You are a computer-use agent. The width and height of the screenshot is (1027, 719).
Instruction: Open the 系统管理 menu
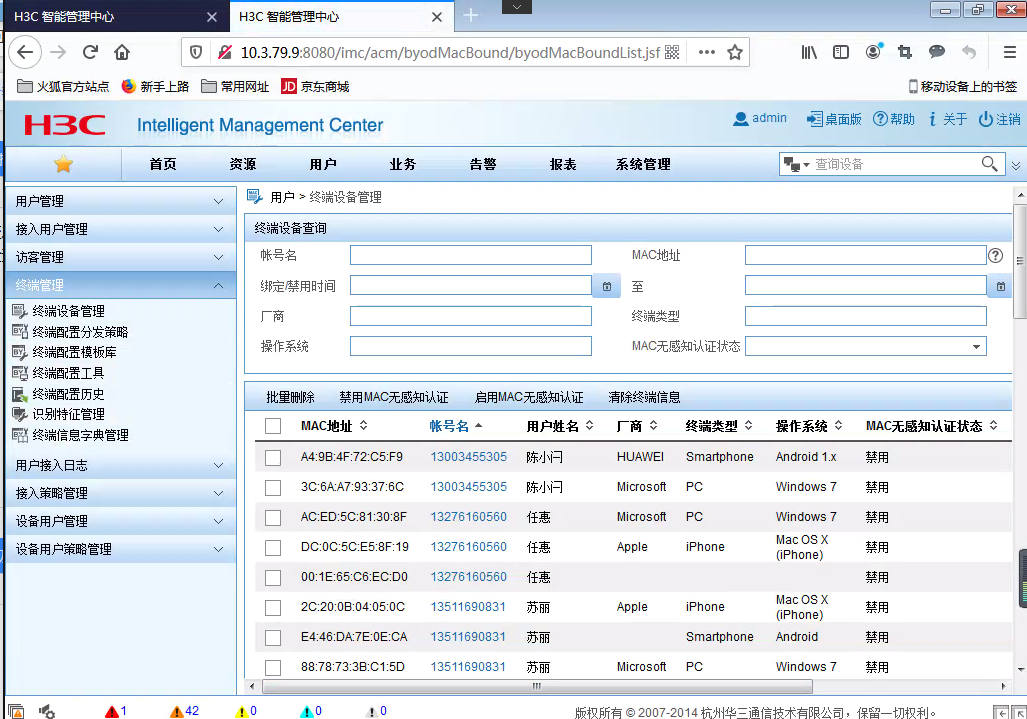tap(642, 164)
